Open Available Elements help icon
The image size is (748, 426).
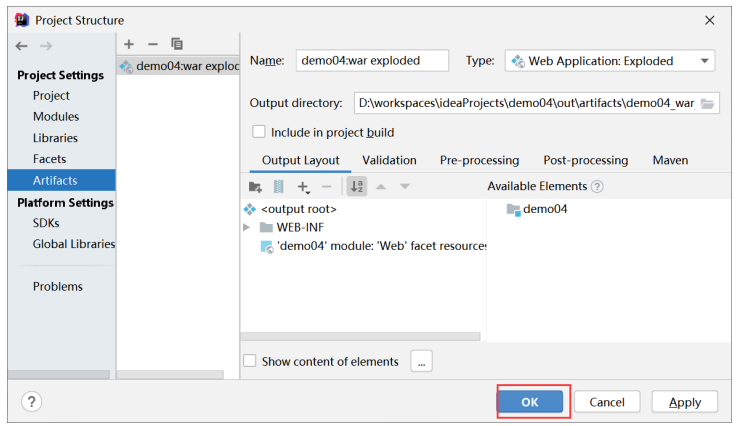click(x=597, y=187)
